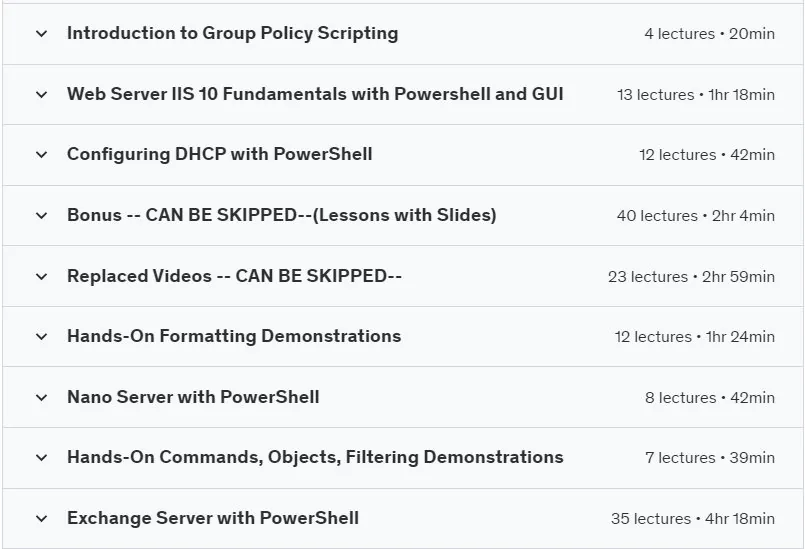805x549 pixels.
Task: Select Bonus Lessons with Slides title
Action: (282, 215)
